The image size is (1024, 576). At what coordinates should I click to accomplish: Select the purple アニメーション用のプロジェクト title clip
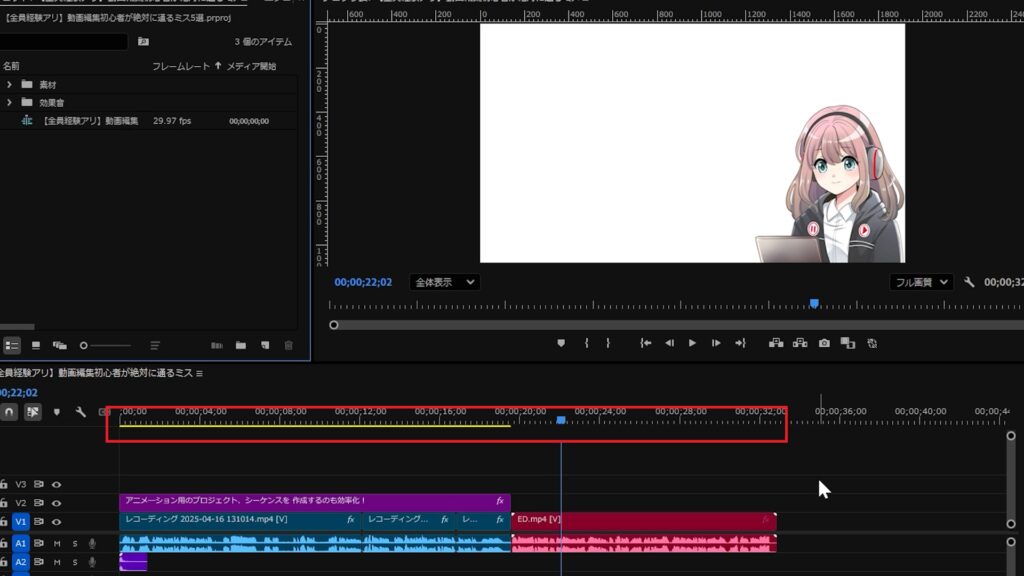click(x=315, y=501)
